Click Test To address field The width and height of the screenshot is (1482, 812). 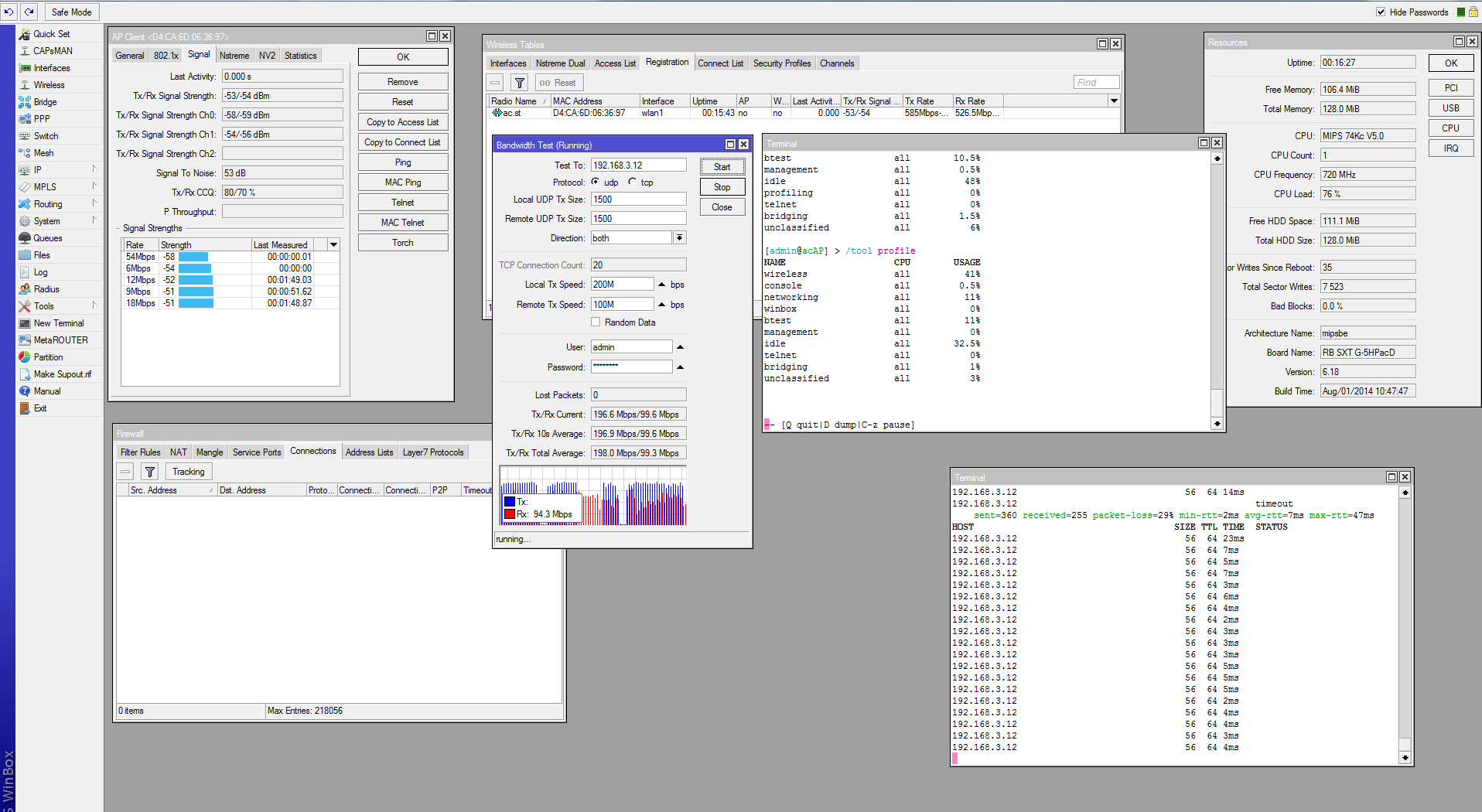coord(639,165)
